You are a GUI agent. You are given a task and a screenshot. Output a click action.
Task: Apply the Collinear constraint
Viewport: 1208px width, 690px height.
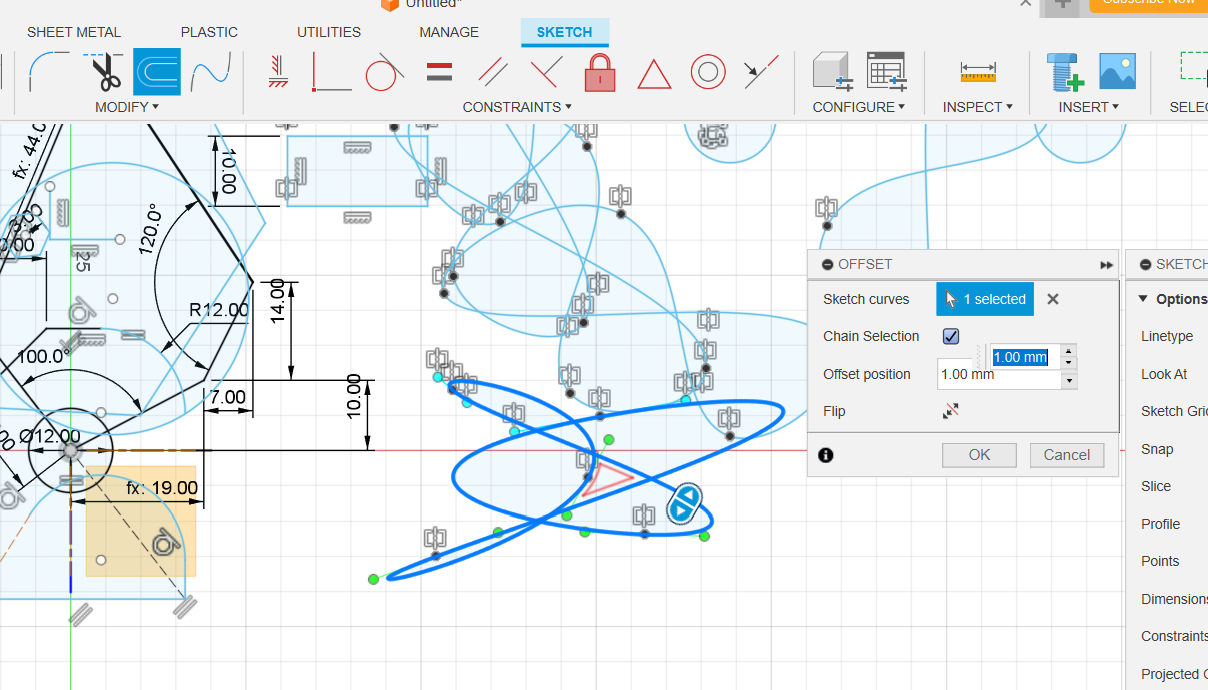(x=761, y=72)
